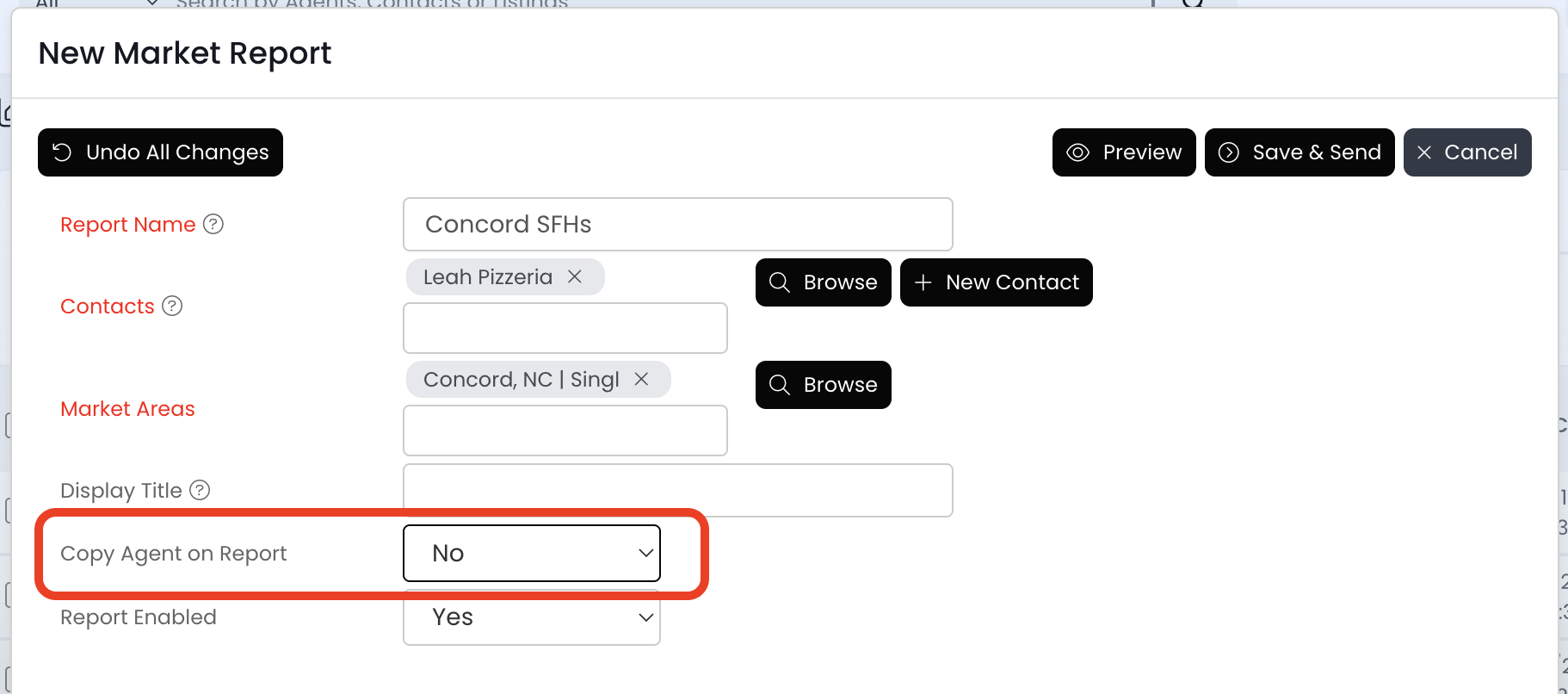Click the Contacts search input field

[565, 328]
